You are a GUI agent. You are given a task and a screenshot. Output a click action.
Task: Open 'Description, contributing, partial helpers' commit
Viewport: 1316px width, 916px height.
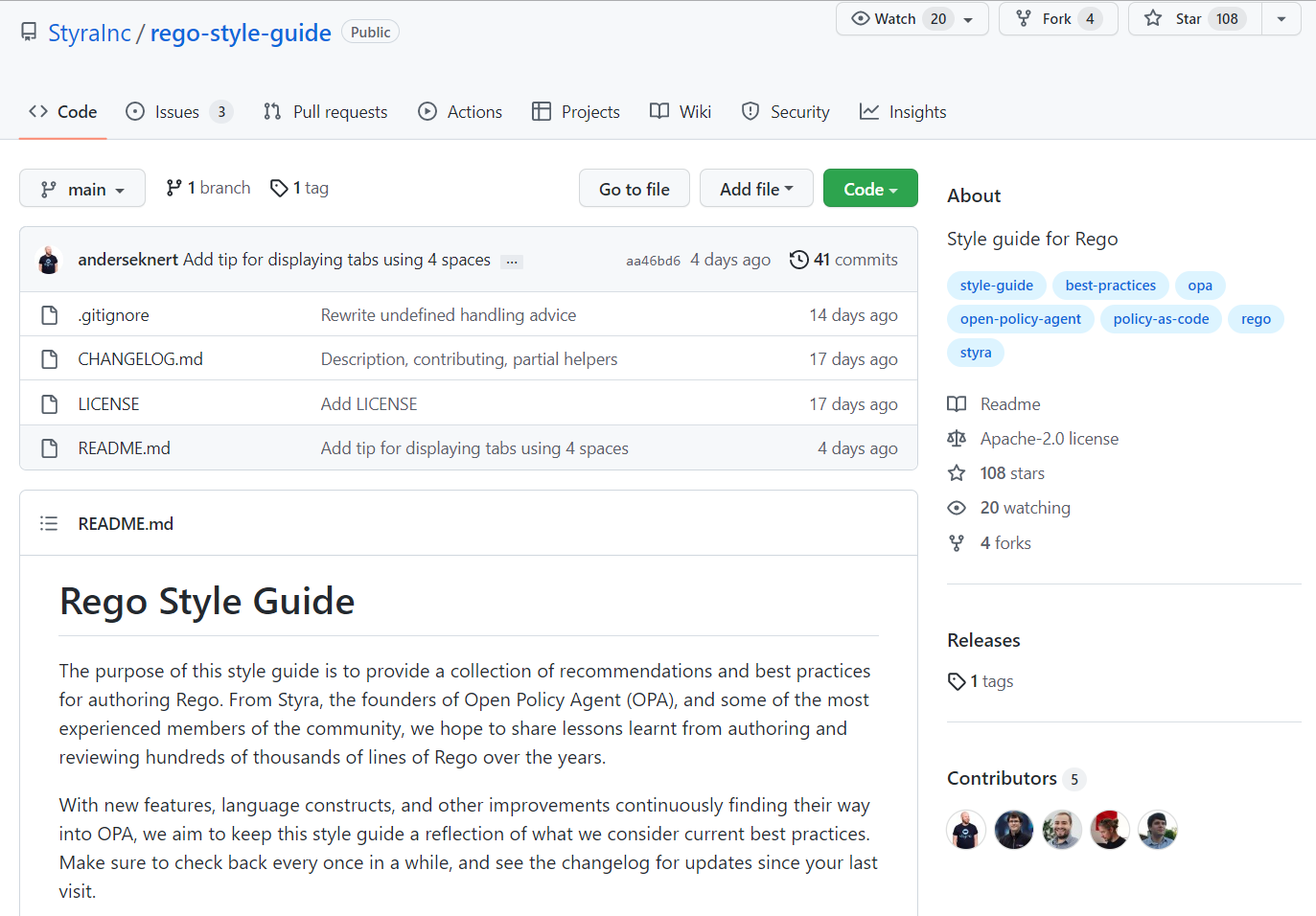469,359
